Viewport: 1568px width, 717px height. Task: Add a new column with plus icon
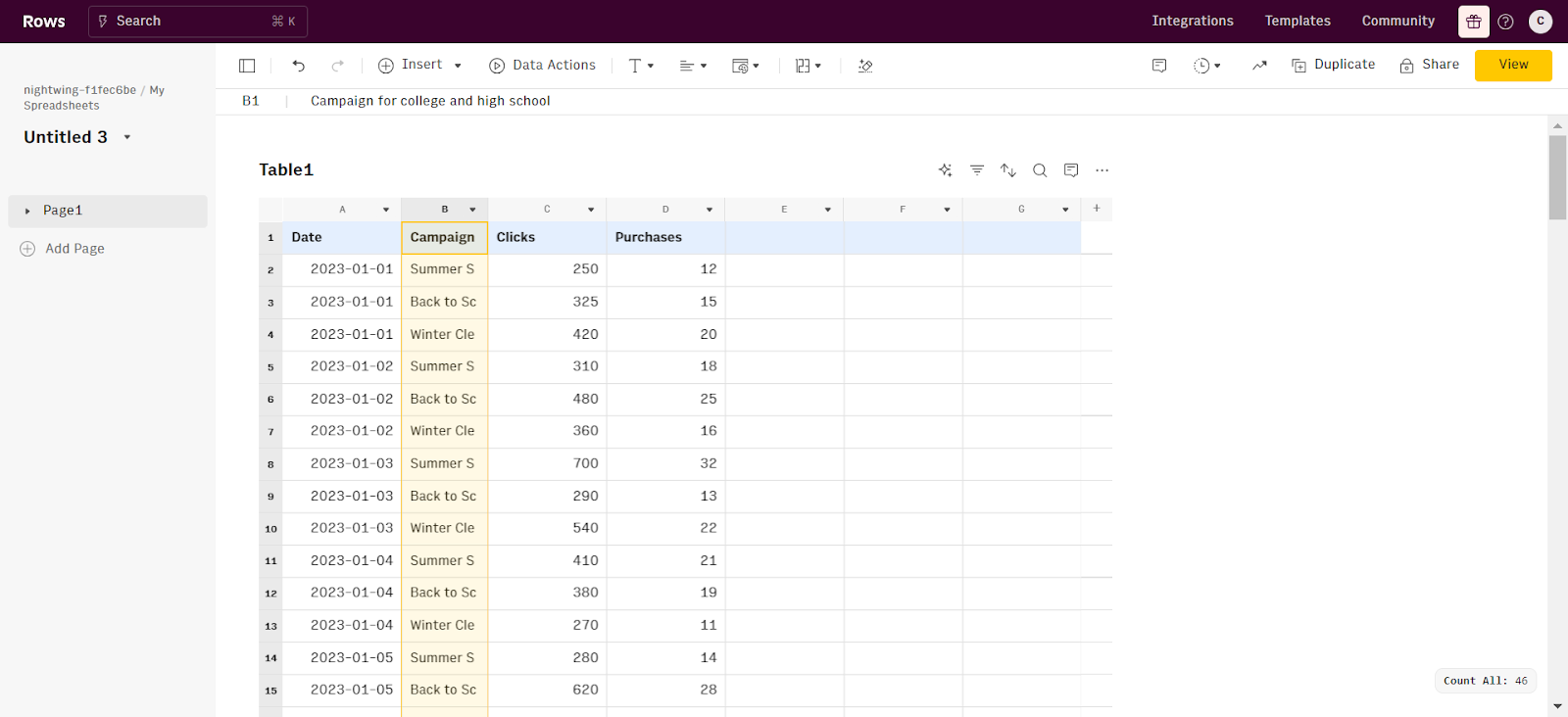tap(1097, 209)
